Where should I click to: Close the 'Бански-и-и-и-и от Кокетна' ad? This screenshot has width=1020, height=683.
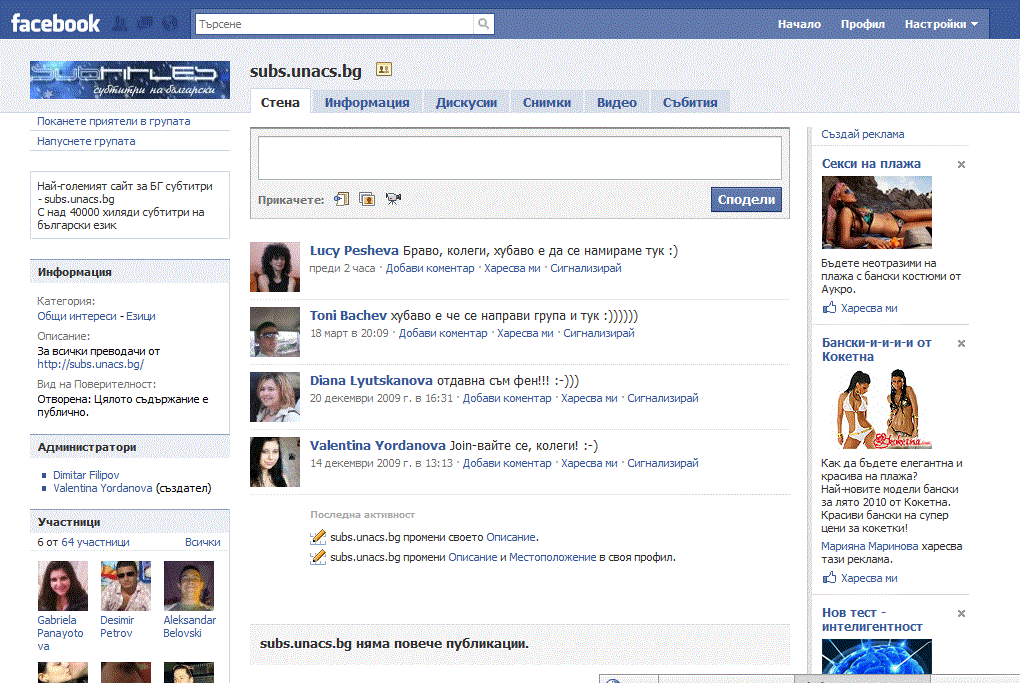tap(961, 343)
